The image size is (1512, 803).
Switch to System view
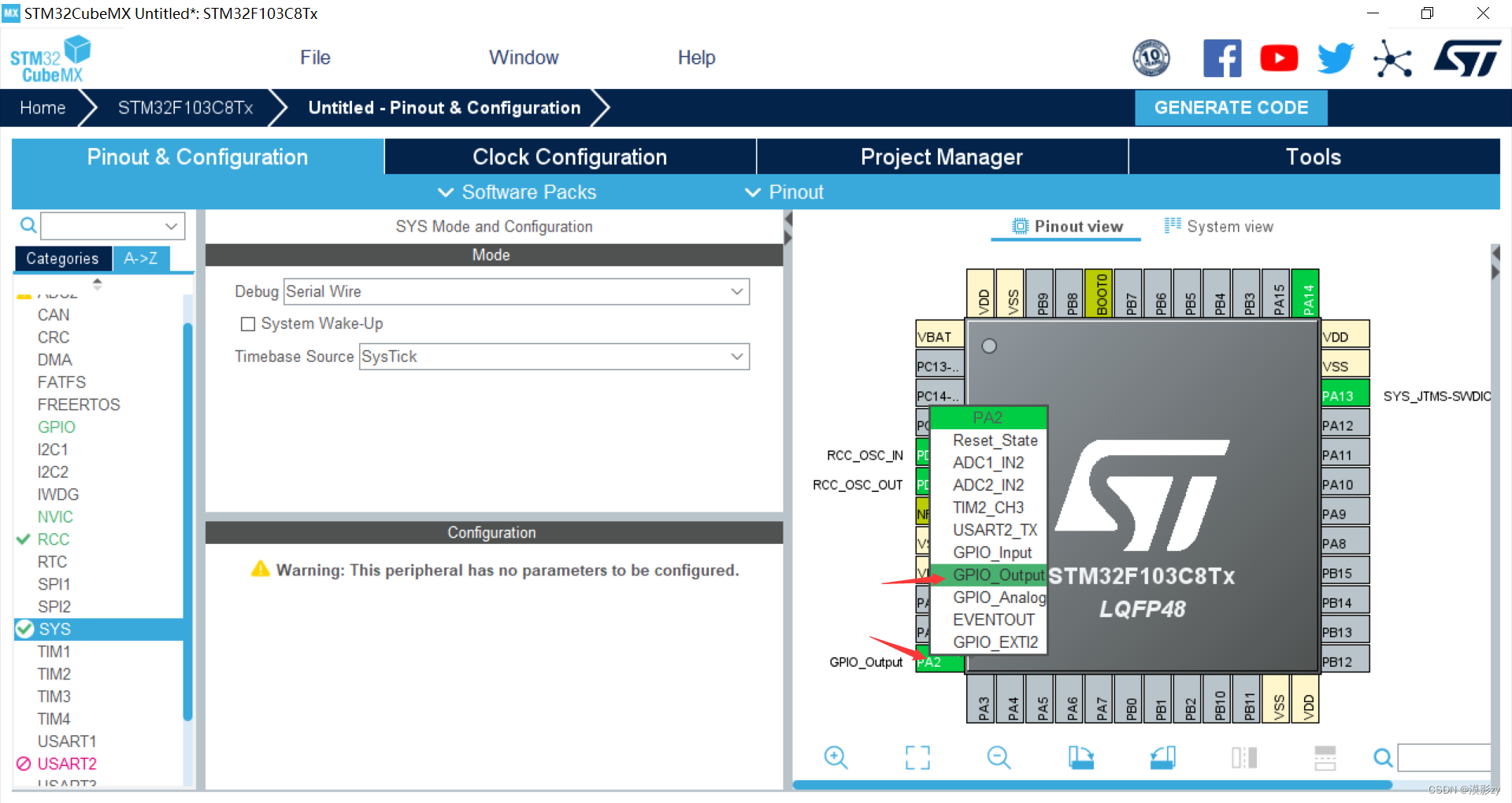[x=1219, y=227]
